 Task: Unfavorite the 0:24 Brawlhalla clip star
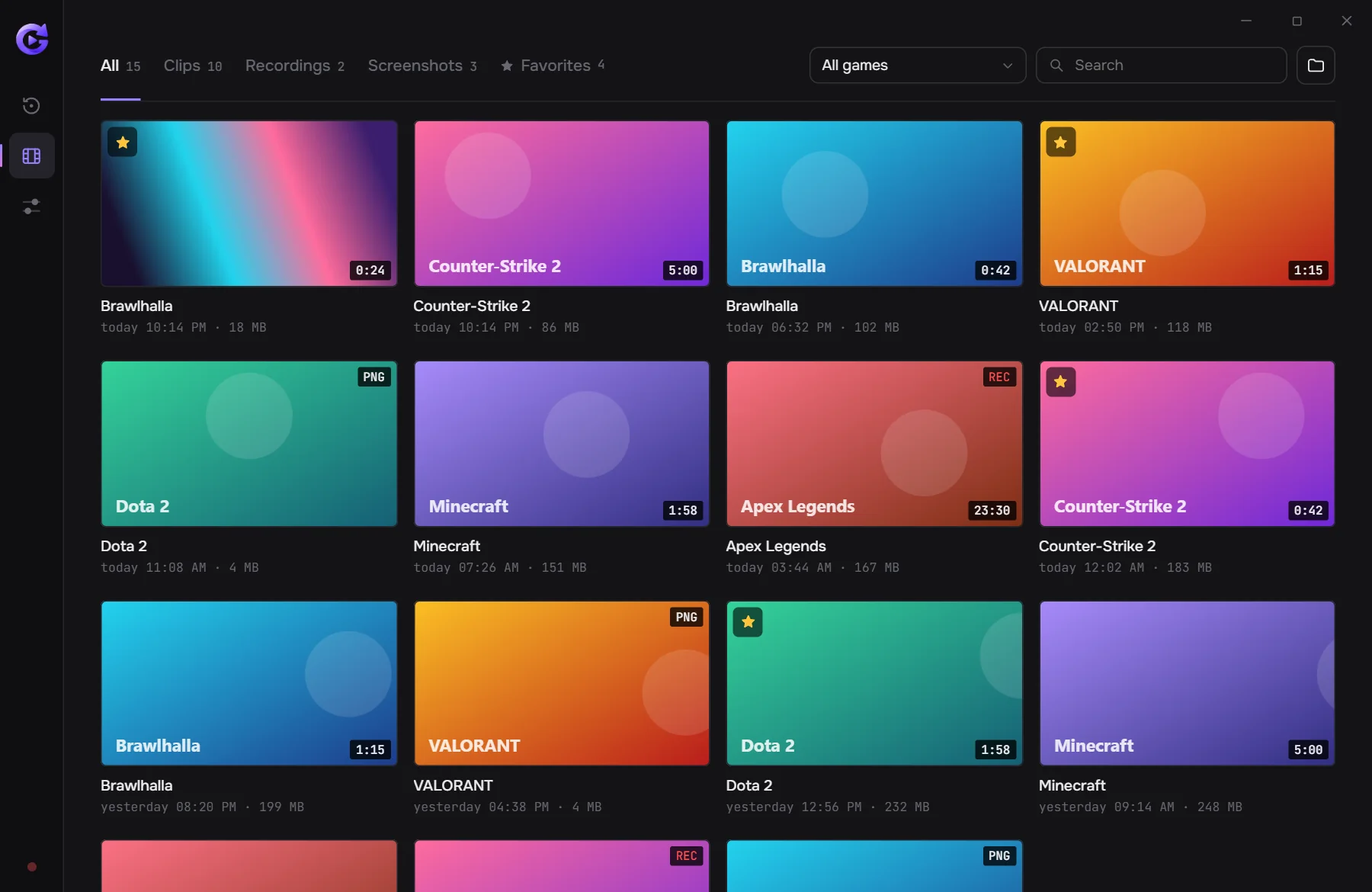123,142
